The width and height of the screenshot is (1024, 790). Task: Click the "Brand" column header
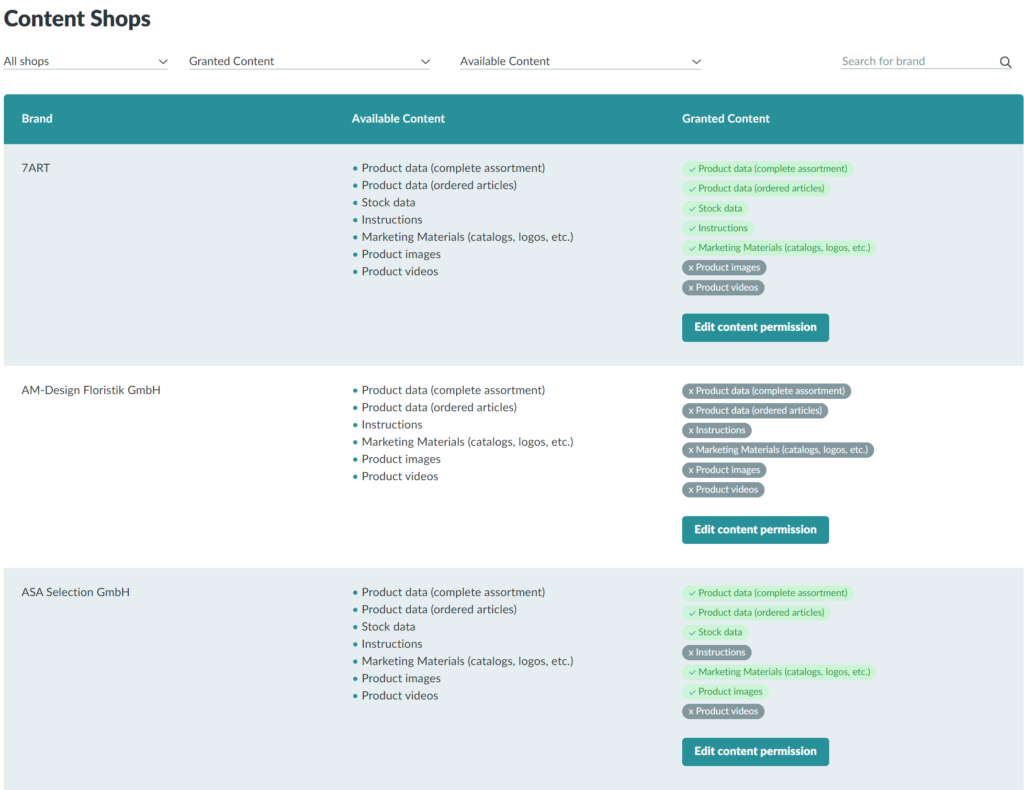pos(36,118)
